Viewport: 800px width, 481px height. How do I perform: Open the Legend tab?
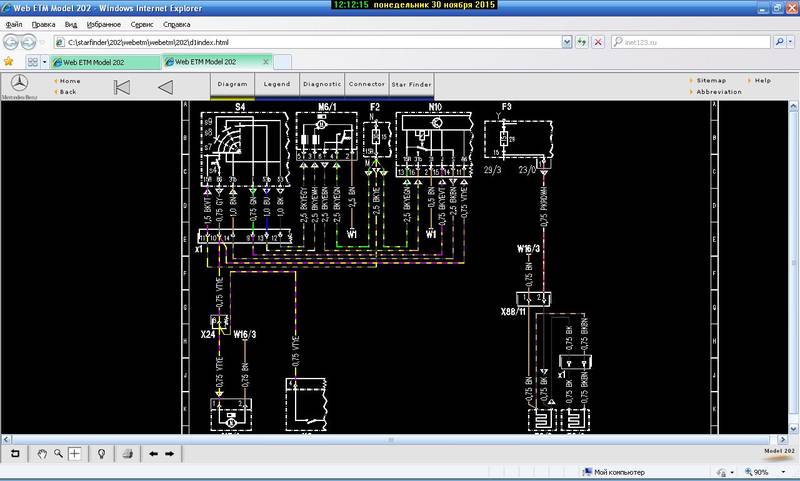tap(277, 85)
